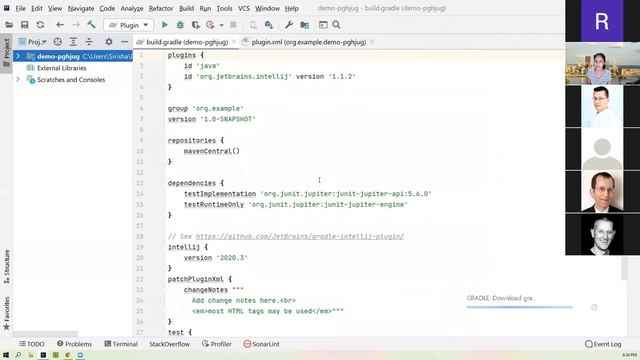Click the version '2020.3' text in the intellij block
The image size is (640, 360).
216,258
